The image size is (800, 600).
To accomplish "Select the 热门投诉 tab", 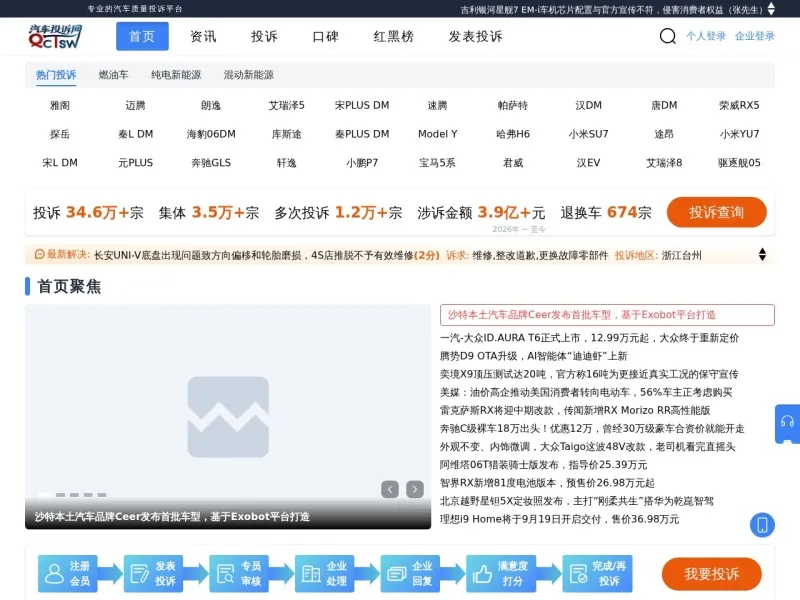I will tap(56, 75).
